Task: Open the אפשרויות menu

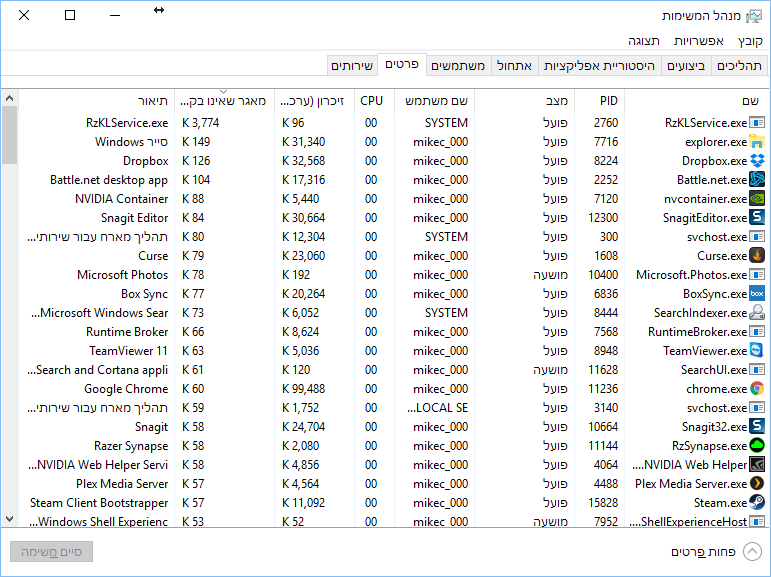Action: 699,41
